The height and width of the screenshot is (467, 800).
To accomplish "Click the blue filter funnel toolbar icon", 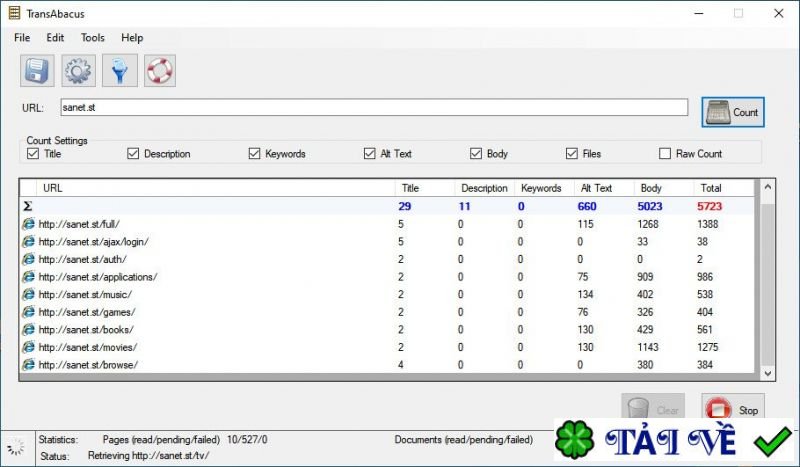I will click(120, 70).
